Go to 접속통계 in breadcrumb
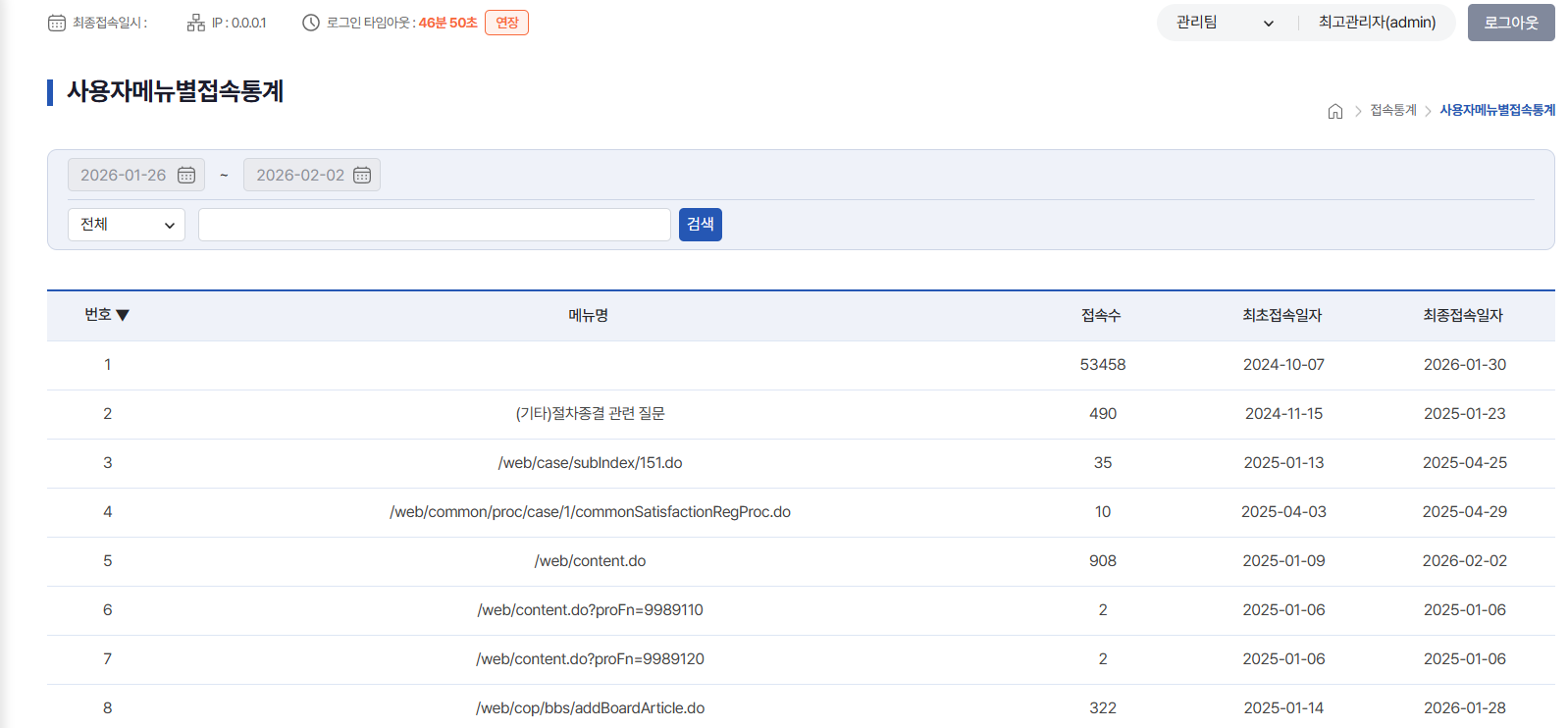This screenshot has height=728, width=1568. click(1392, 111)
